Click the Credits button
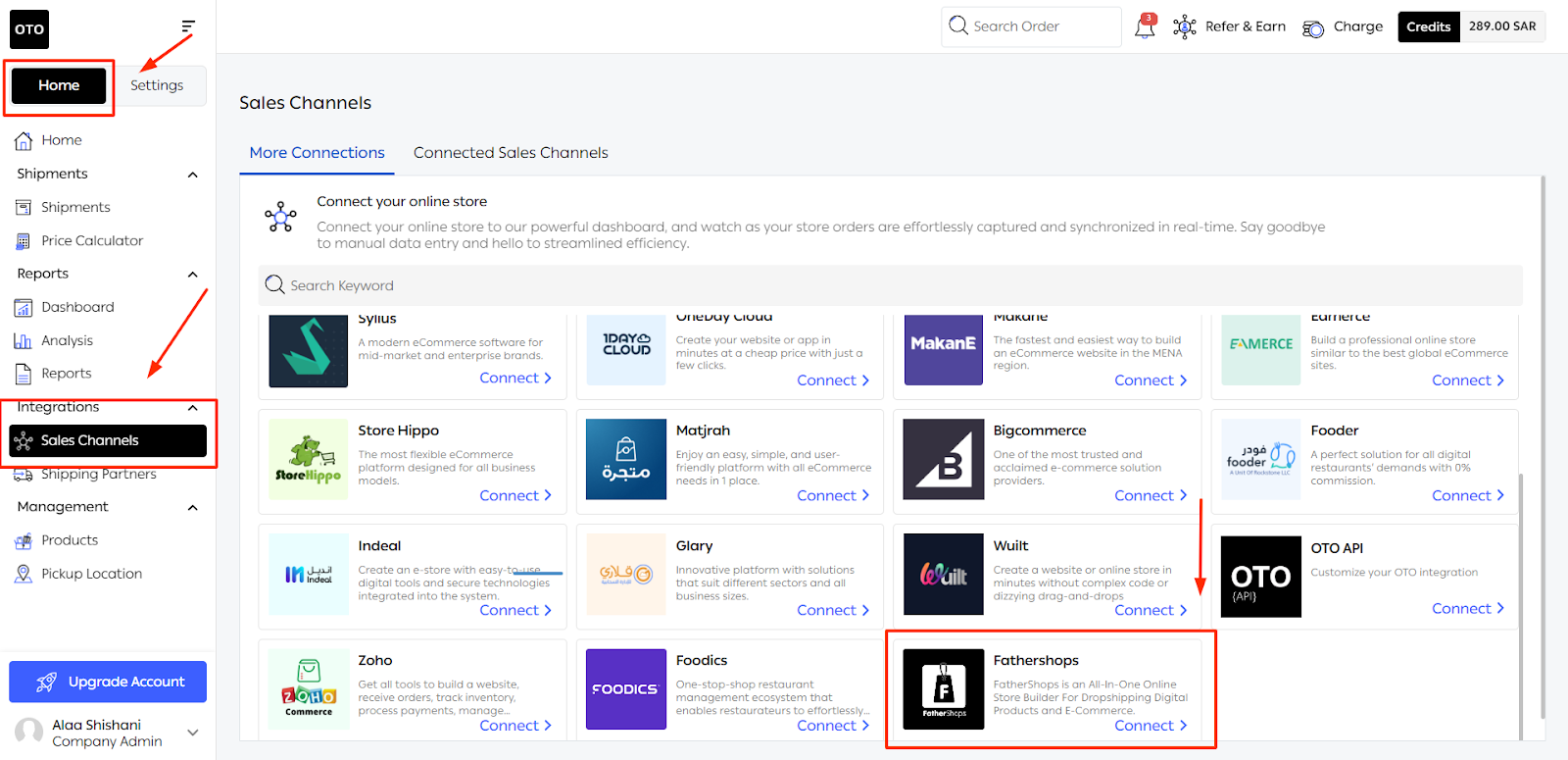1568x760 pixels. point(1428,26)
